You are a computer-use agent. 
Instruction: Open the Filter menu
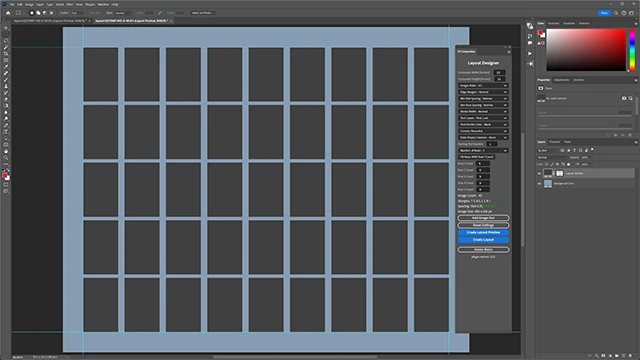pos(69,4)
